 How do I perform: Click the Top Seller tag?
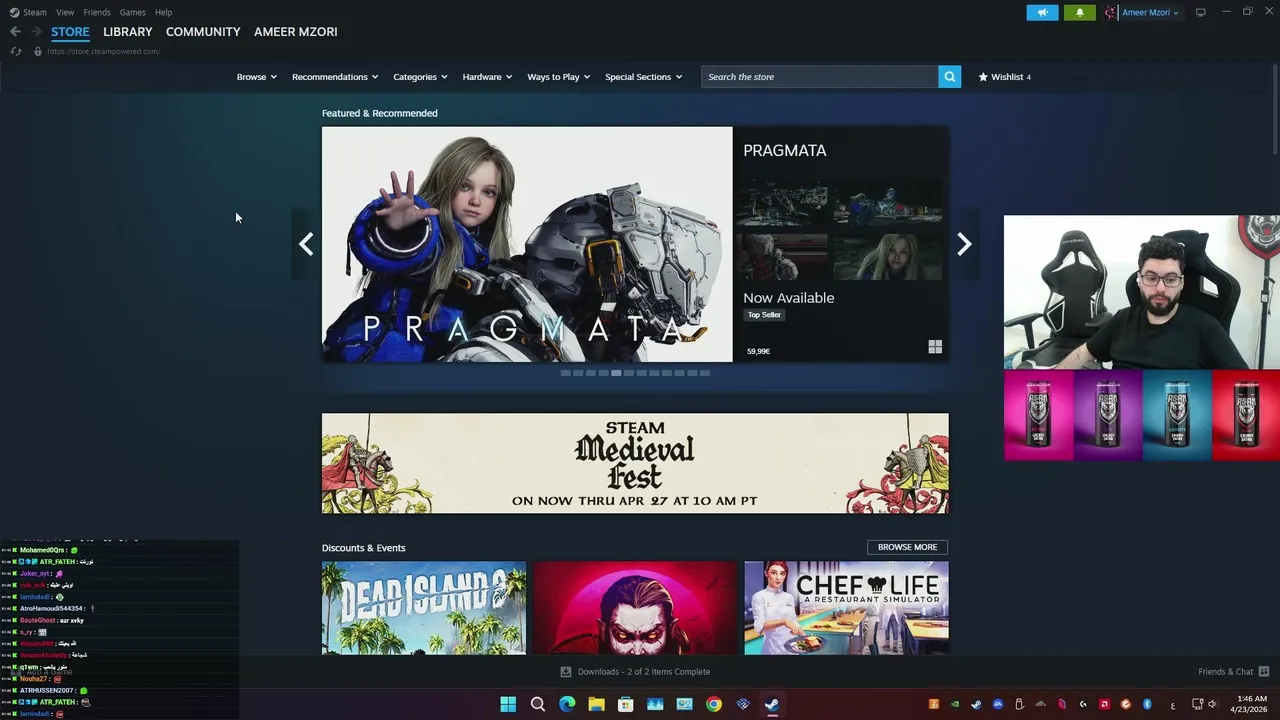point(764,315)
